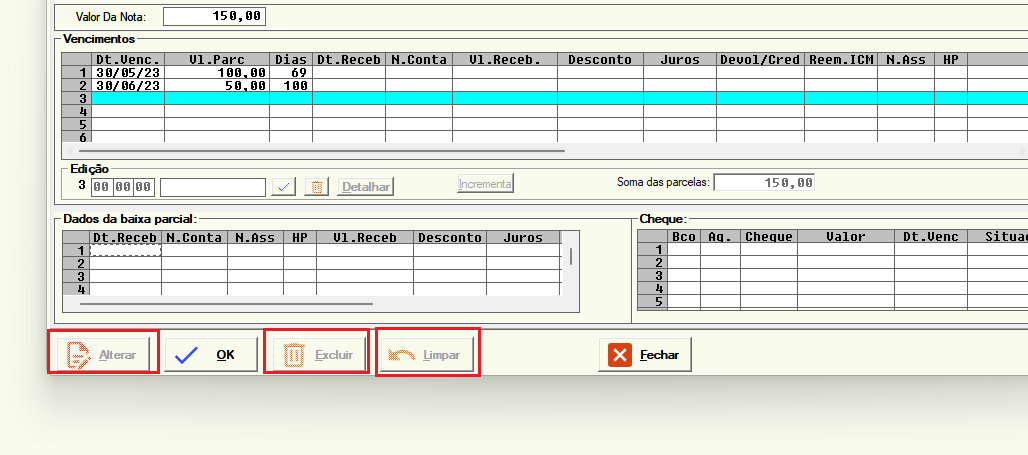This screenshot has width=1028, height=455.
Task: Select row 1 date 30/05/23 cell
Action: coord(127,73)
